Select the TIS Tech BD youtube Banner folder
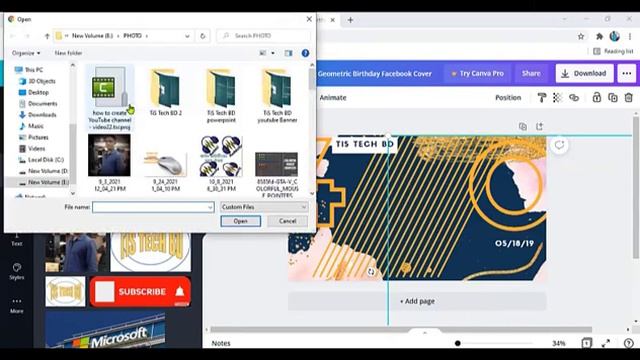This screenshot has width=640, height=360. [x=277, y=96]
